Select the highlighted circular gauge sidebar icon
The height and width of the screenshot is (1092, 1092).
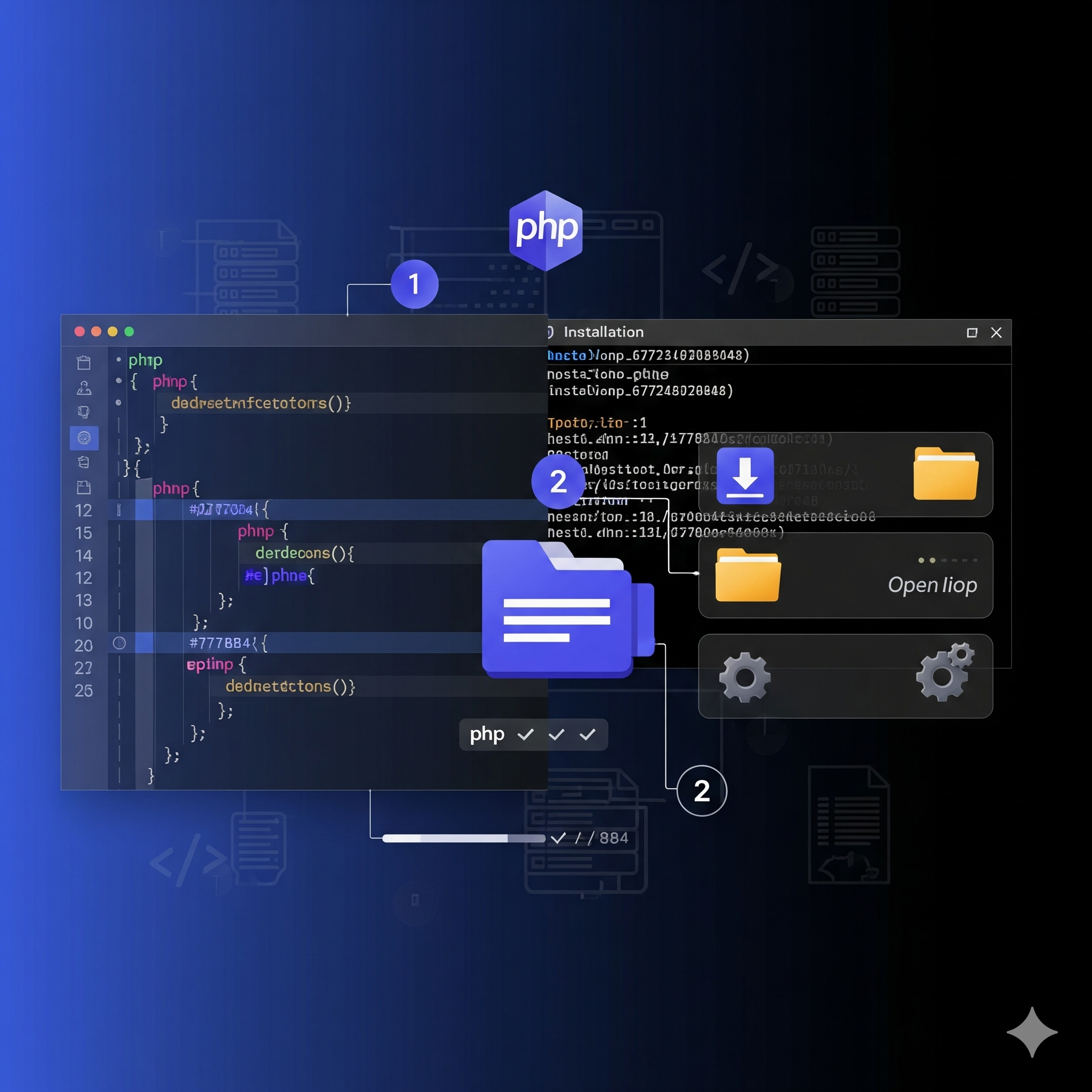(84, 438)
